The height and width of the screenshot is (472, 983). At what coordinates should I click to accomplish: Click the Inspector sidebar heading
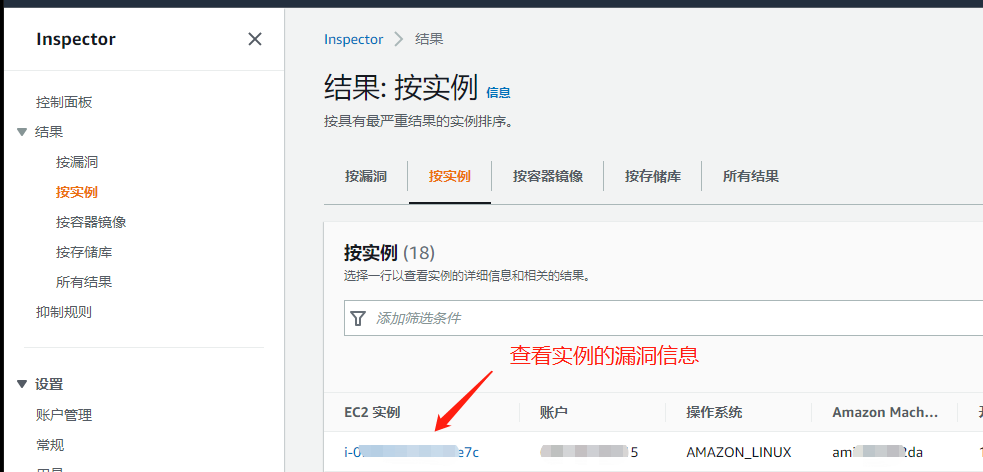[76, 39]
